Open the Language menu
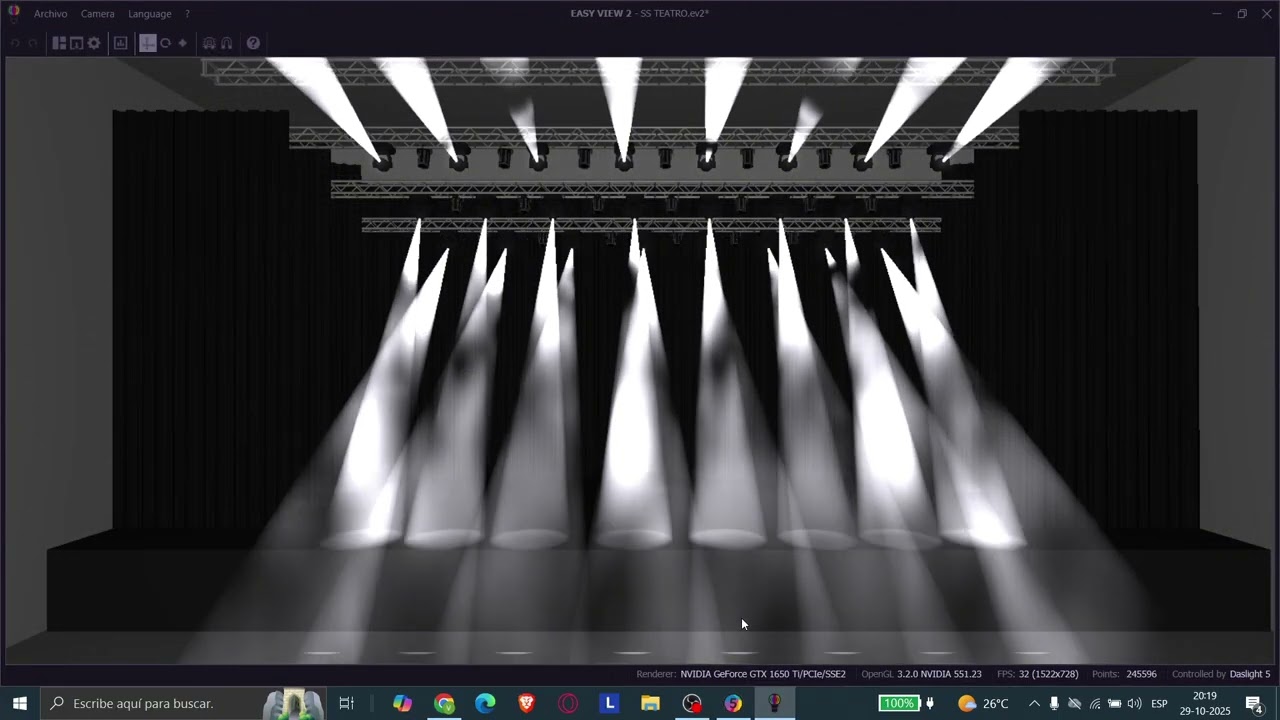The image size is (1280, 720). coord(149,14)
